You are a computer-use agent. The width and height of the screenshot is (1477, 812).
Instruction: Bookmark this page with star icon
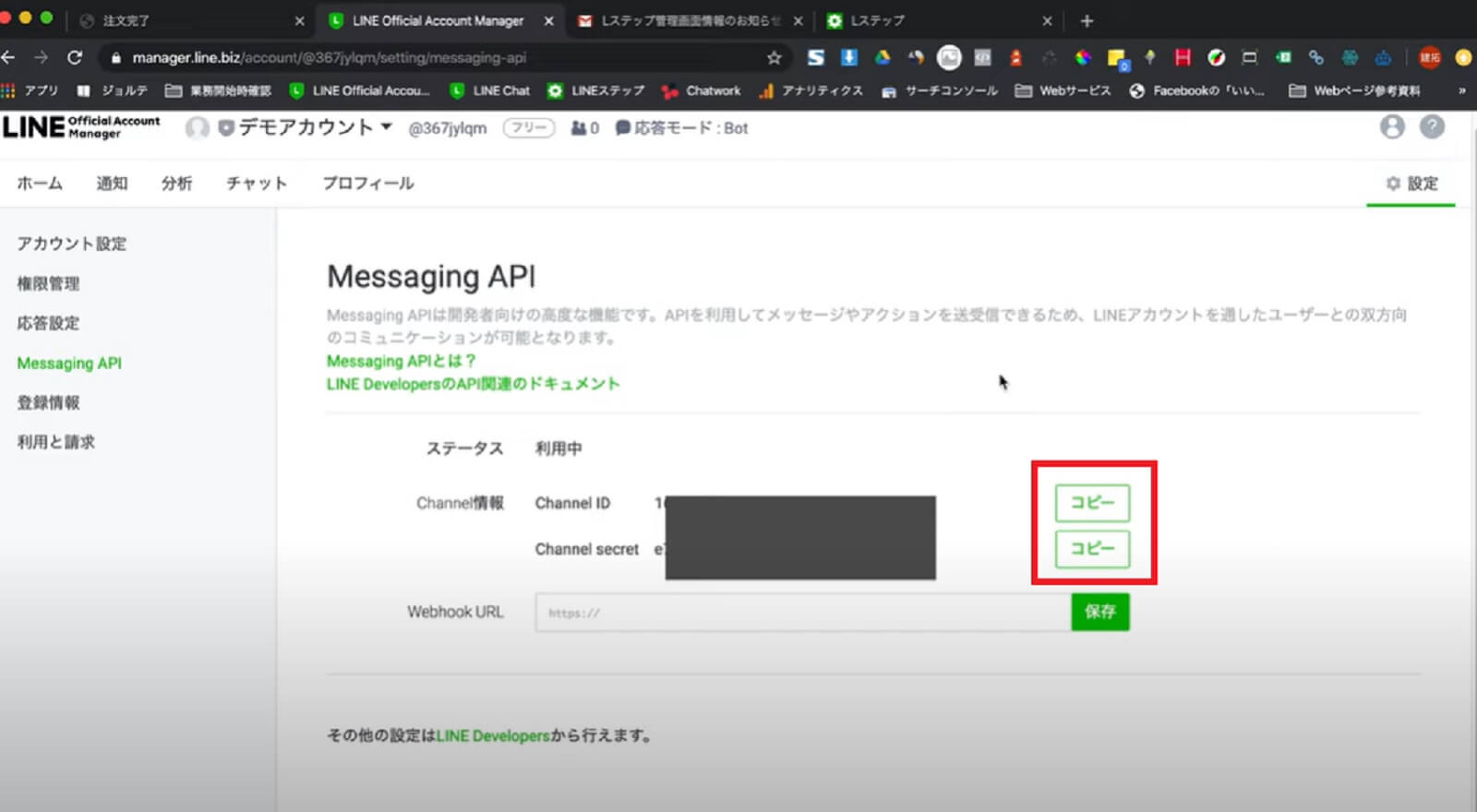tap(774, 57)
